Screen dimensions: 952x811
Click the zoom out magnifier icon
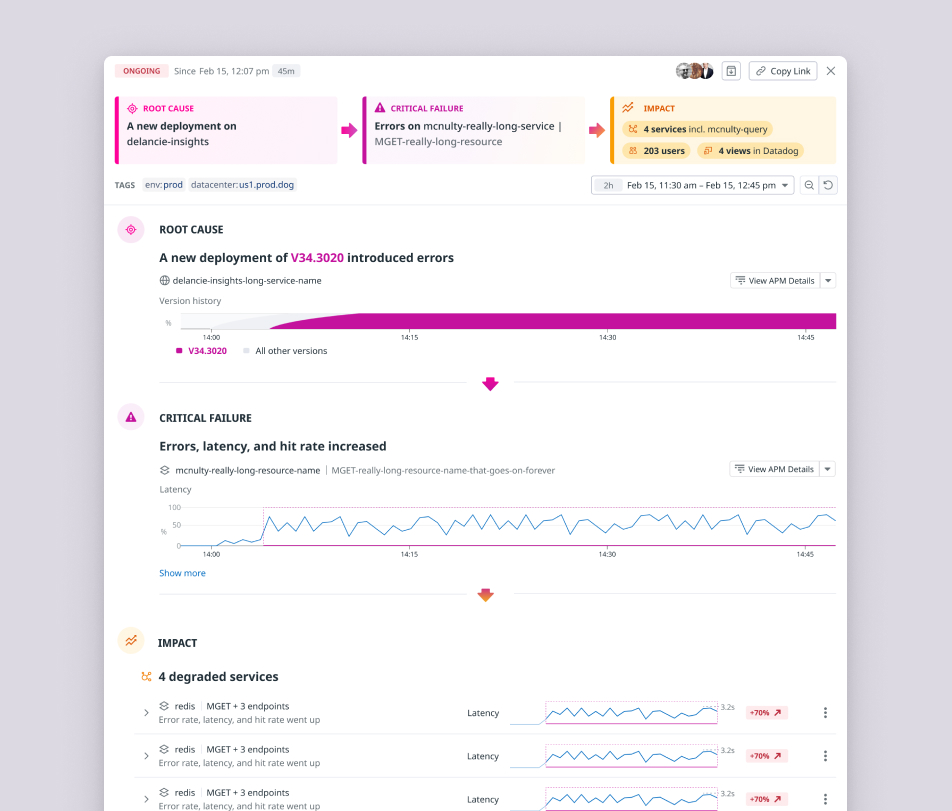click(810, 185)
